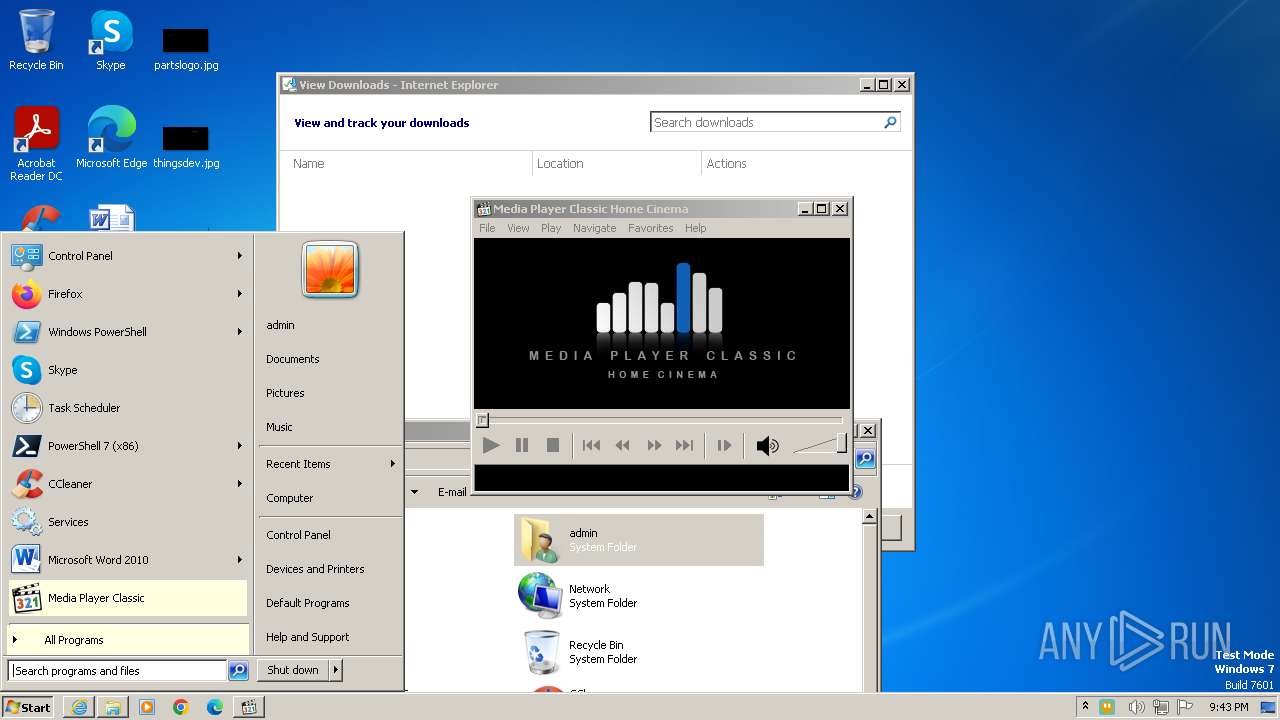Select the admin System Folder item
Viewport: 1280px width, 720px height.
tap(639, 540)
